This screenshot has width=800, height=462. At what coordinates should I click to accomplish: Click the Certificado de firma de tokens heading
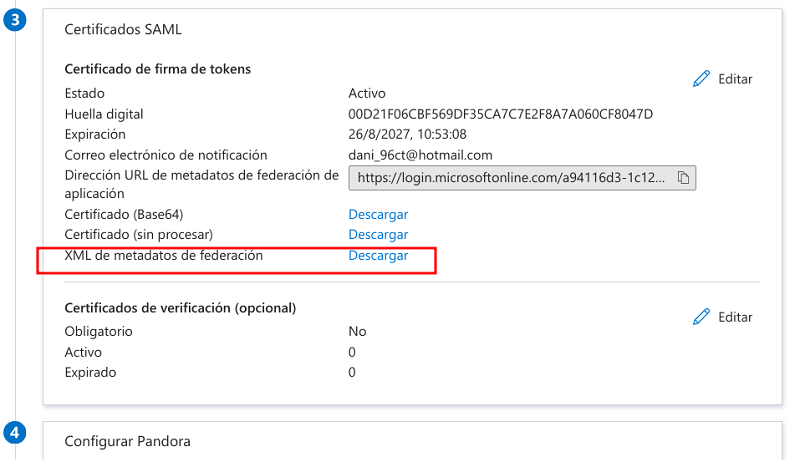tap(158, 69)
